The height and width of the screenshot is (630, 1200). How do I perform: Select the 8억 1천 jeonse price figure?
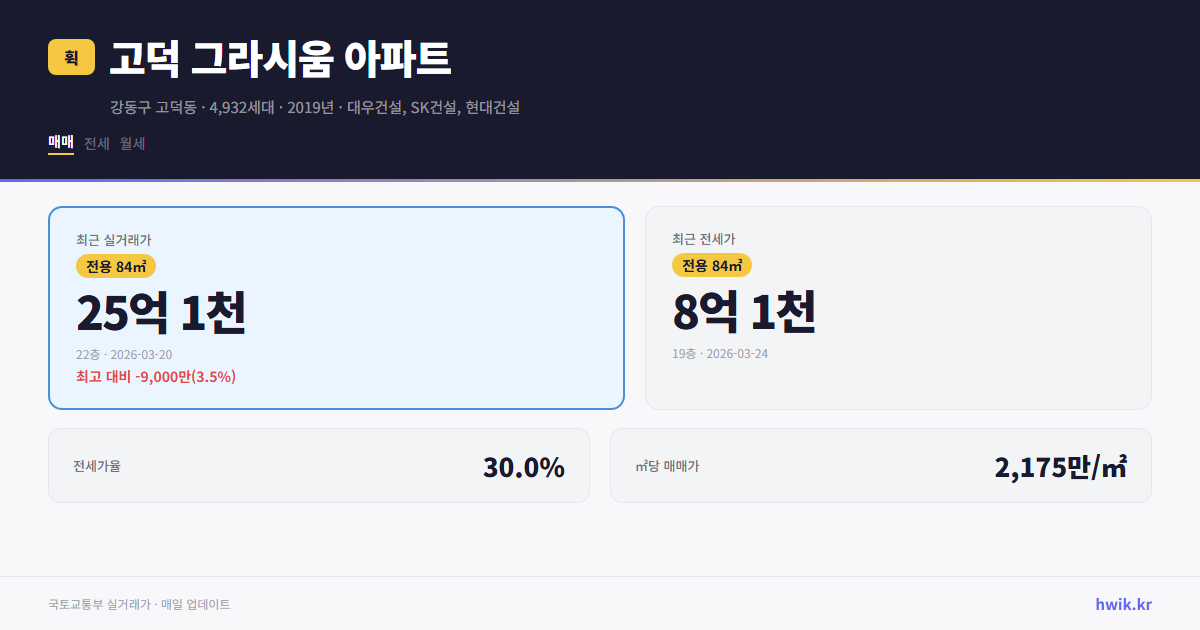tap(745, 313)
